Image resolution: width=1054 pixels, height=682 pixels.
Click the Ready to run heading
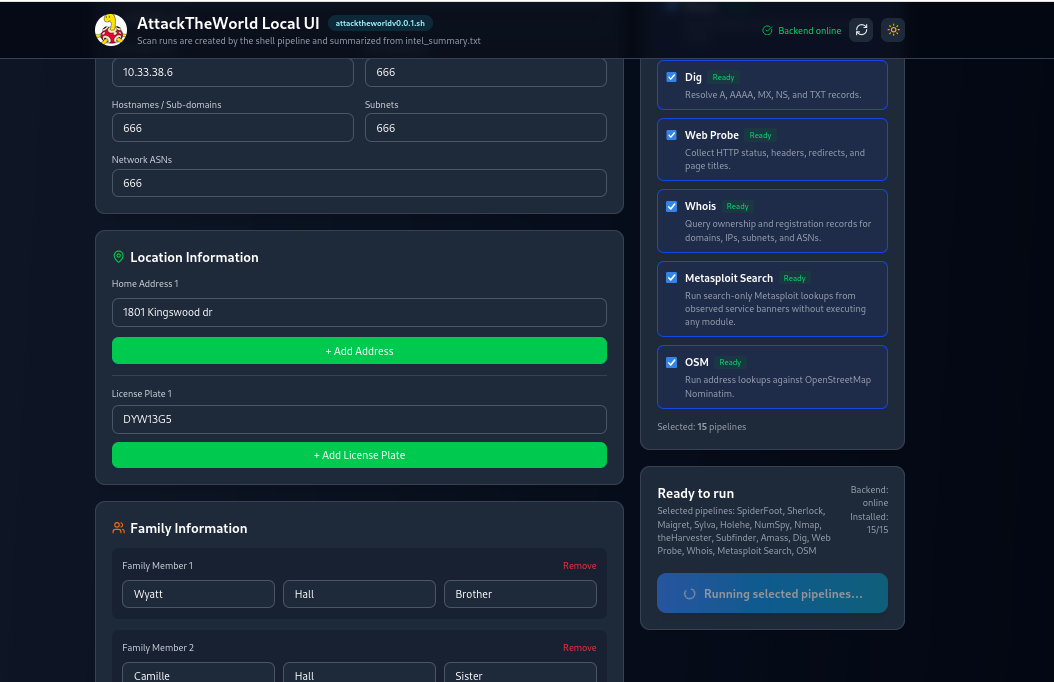(x=695, y=493)
